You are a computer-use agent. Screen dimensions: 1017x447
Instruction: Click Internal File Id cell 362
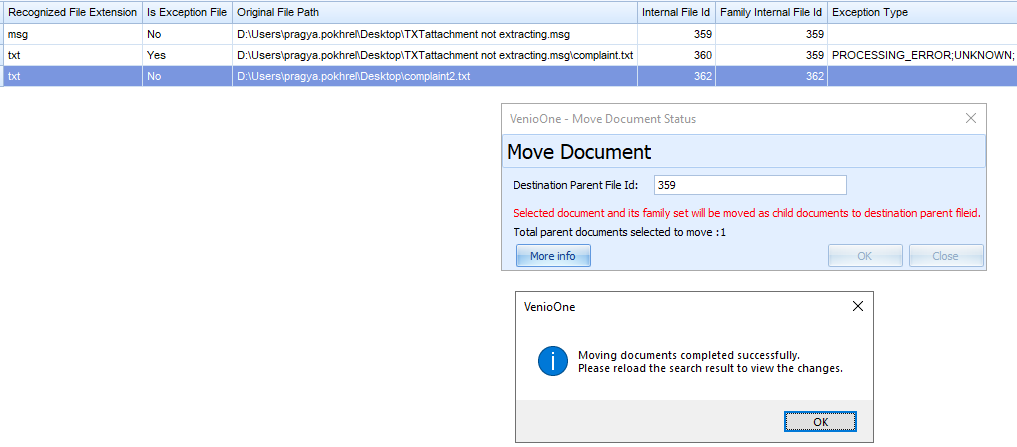(x=676, y=77)
